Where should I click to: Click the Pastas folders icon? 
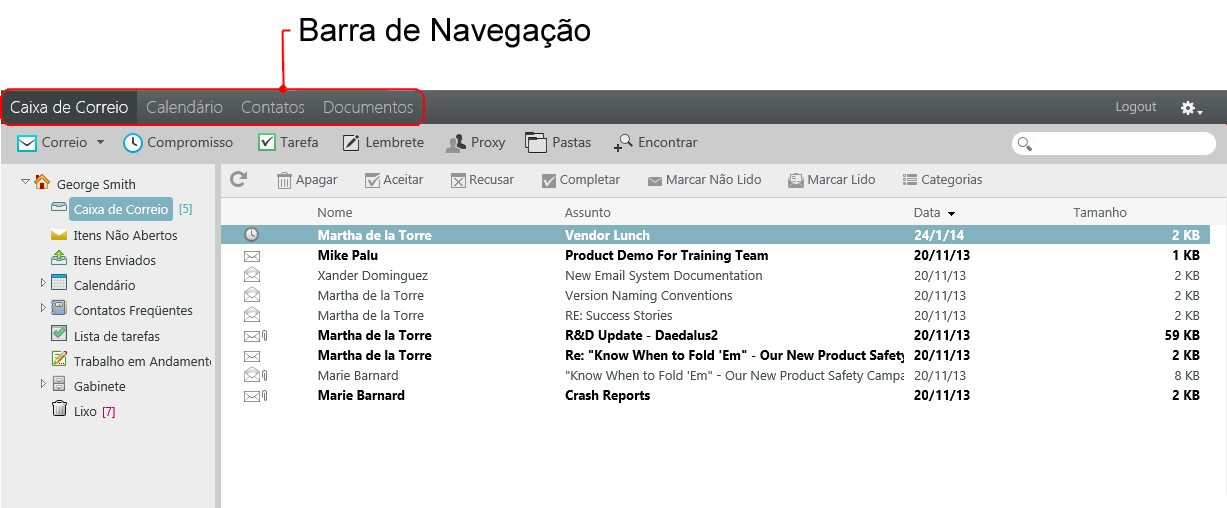(536, 143)
